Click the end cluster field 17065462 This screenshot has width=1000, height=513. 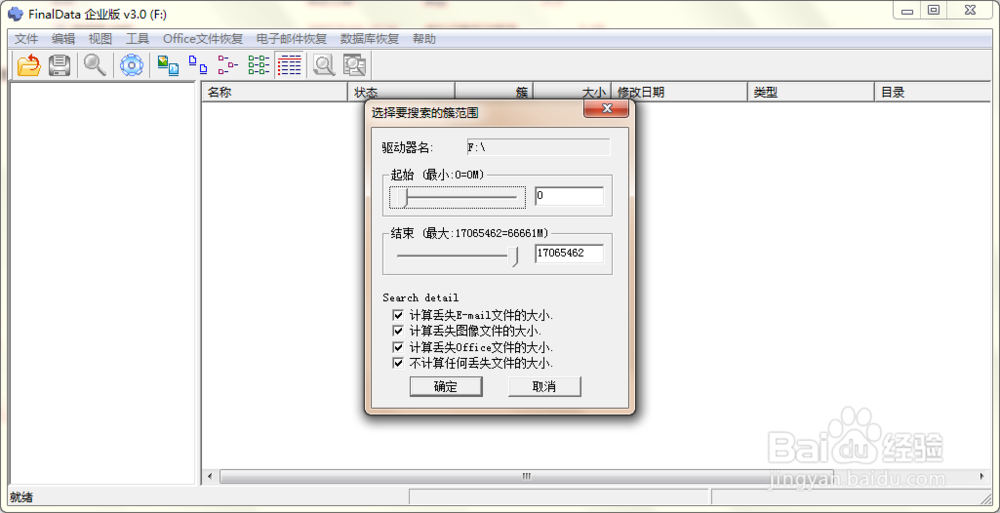point(569,253)
